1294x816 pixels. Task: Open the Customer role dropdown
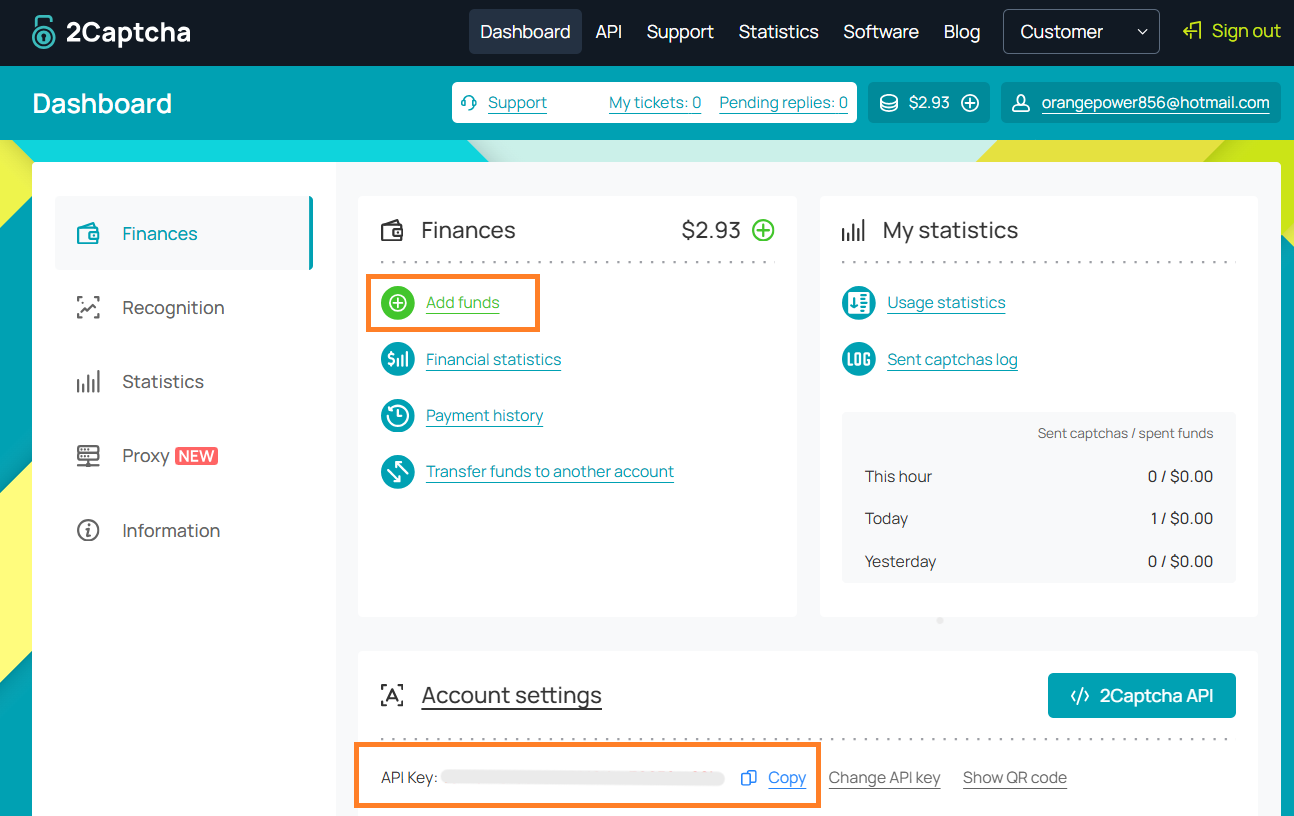click(1081, 32)
